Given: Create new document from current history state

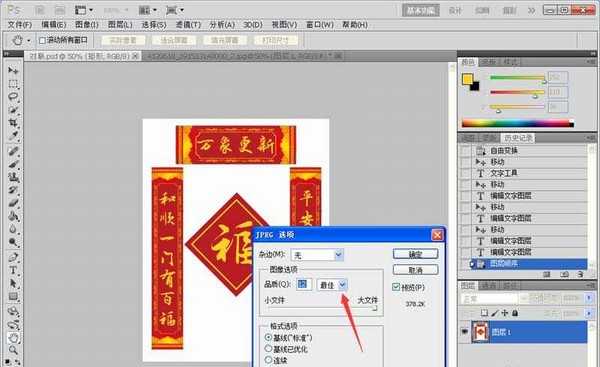Looking at the screenshot, I should (x=547, y=274).
